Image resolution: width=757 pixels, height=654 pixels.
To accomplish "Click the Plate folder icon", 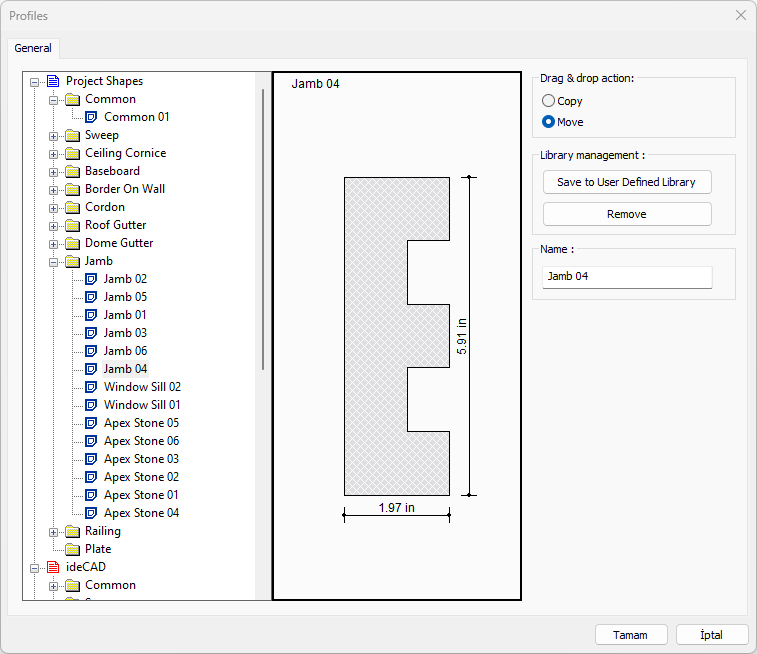I will click(x=72, y=549).
